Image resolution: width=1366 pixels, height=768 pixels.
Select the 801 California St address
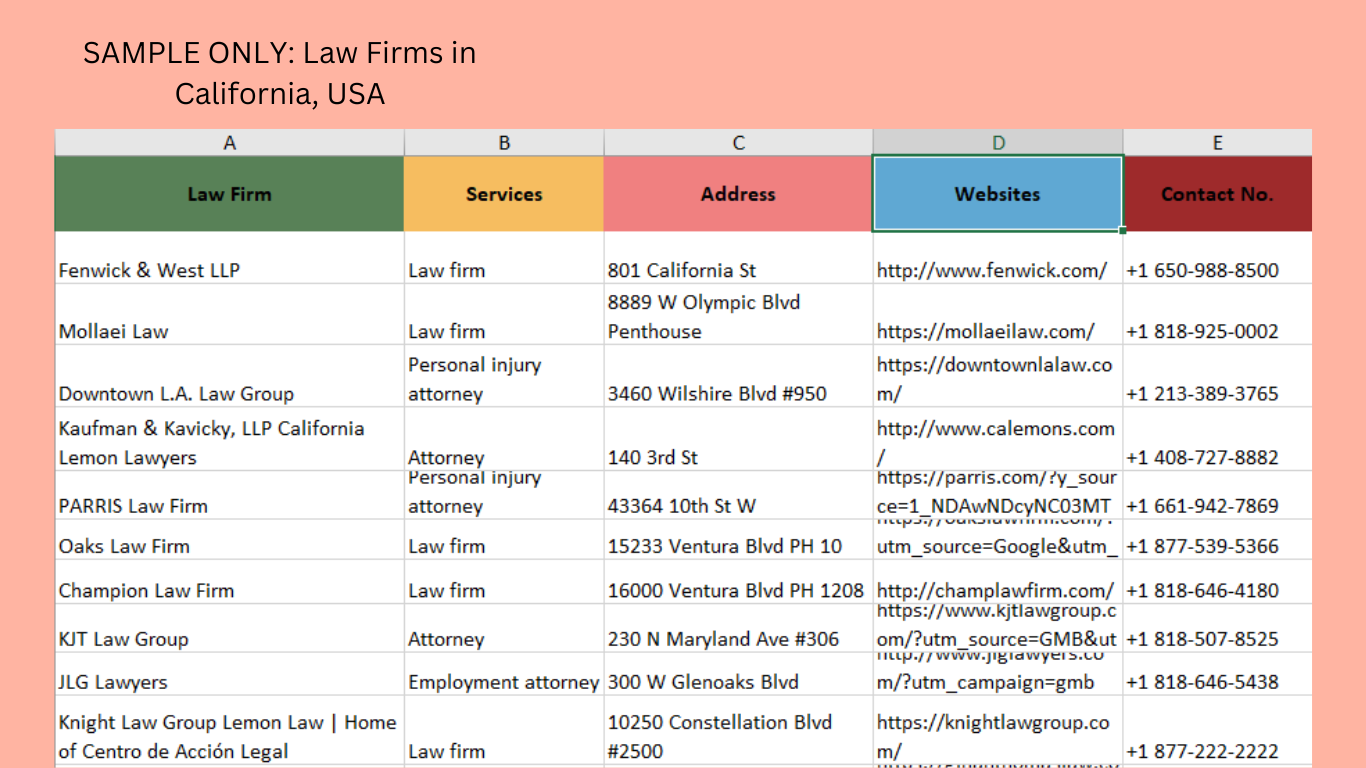click(x=738, y=258)
